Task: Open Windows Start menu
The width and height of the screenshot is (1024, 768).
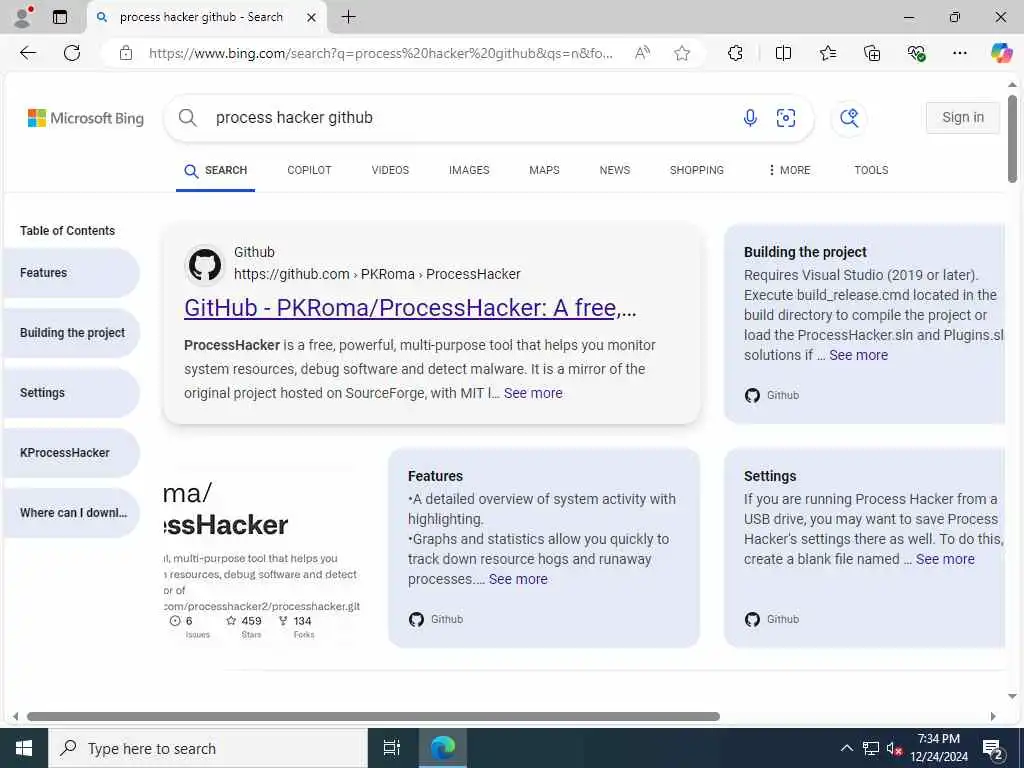Action: [x=24, y=748]
